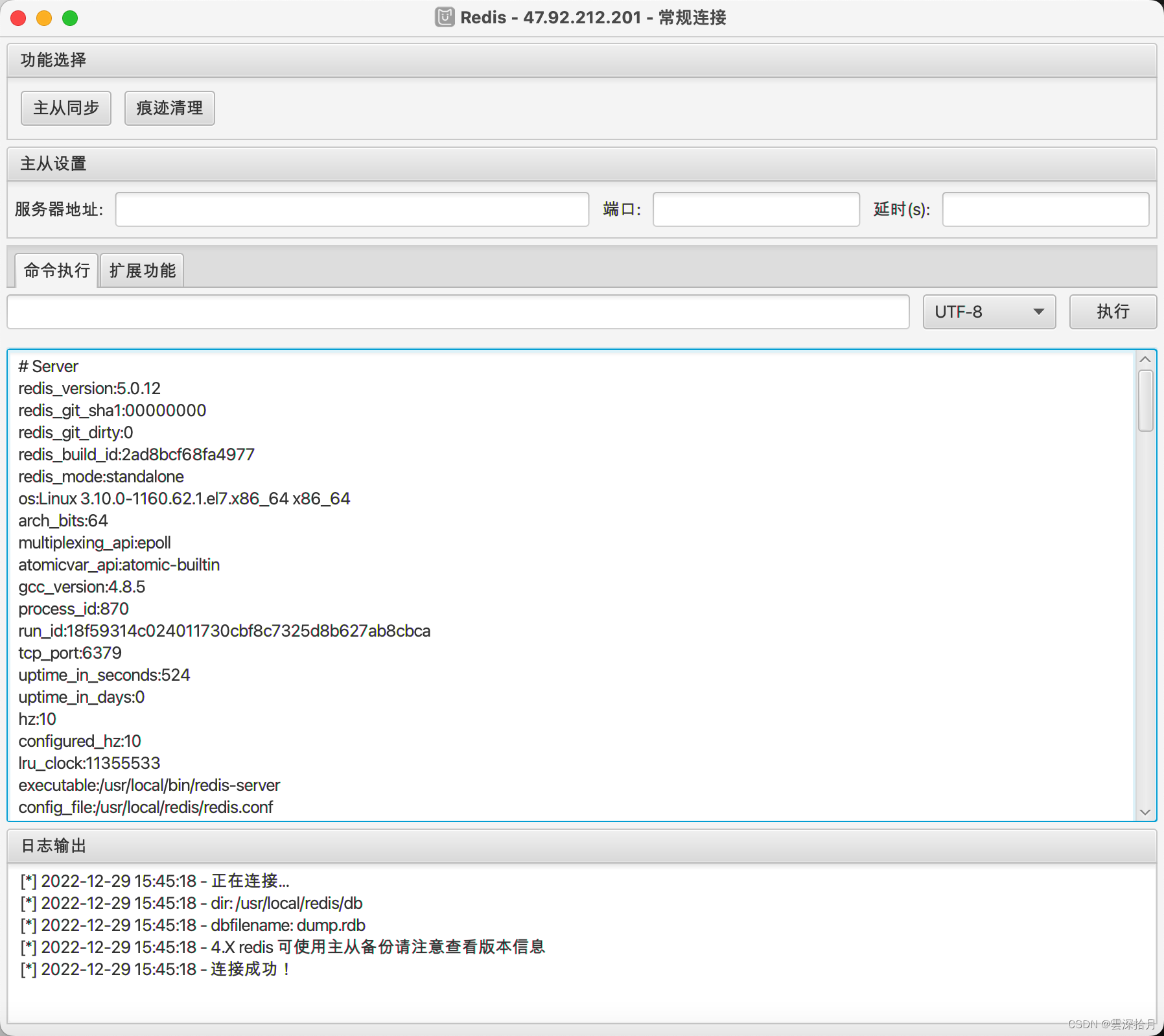Click the redis_build_id line
This screenshot has width=1164, height=1036.
[x=137, y=454]
